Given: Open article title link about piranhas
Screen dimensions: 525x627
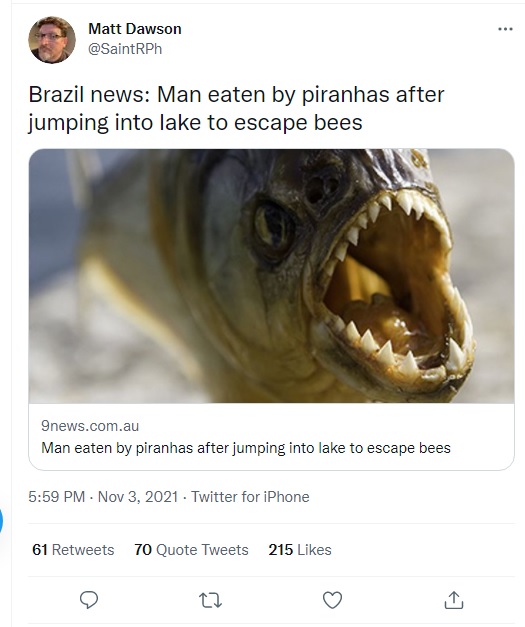Looking at the screenshot, I should point(246,448).
